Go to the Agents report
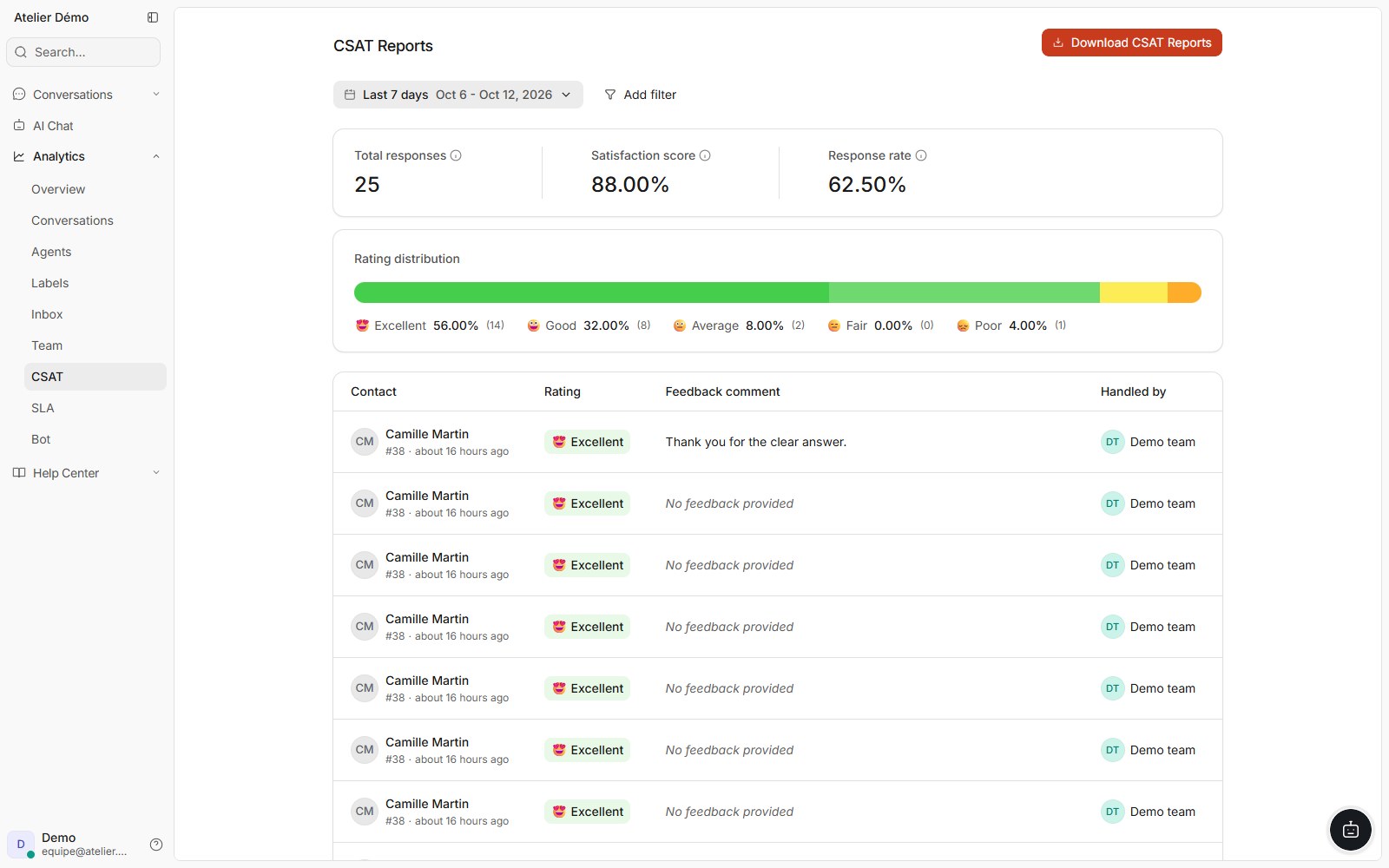The width and height of the screenshot is (1389, 868). pos(95,252)
